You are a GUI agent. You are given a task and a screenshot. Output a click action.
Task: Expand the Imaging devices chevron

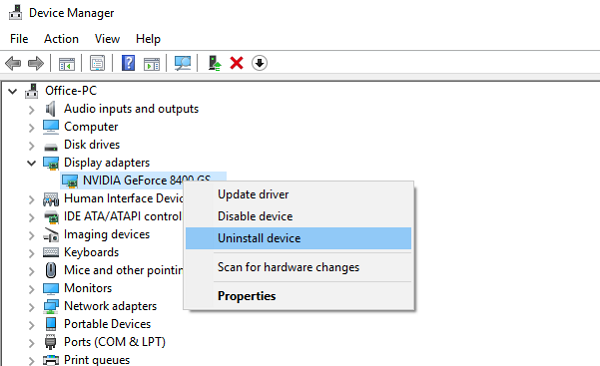31,235
